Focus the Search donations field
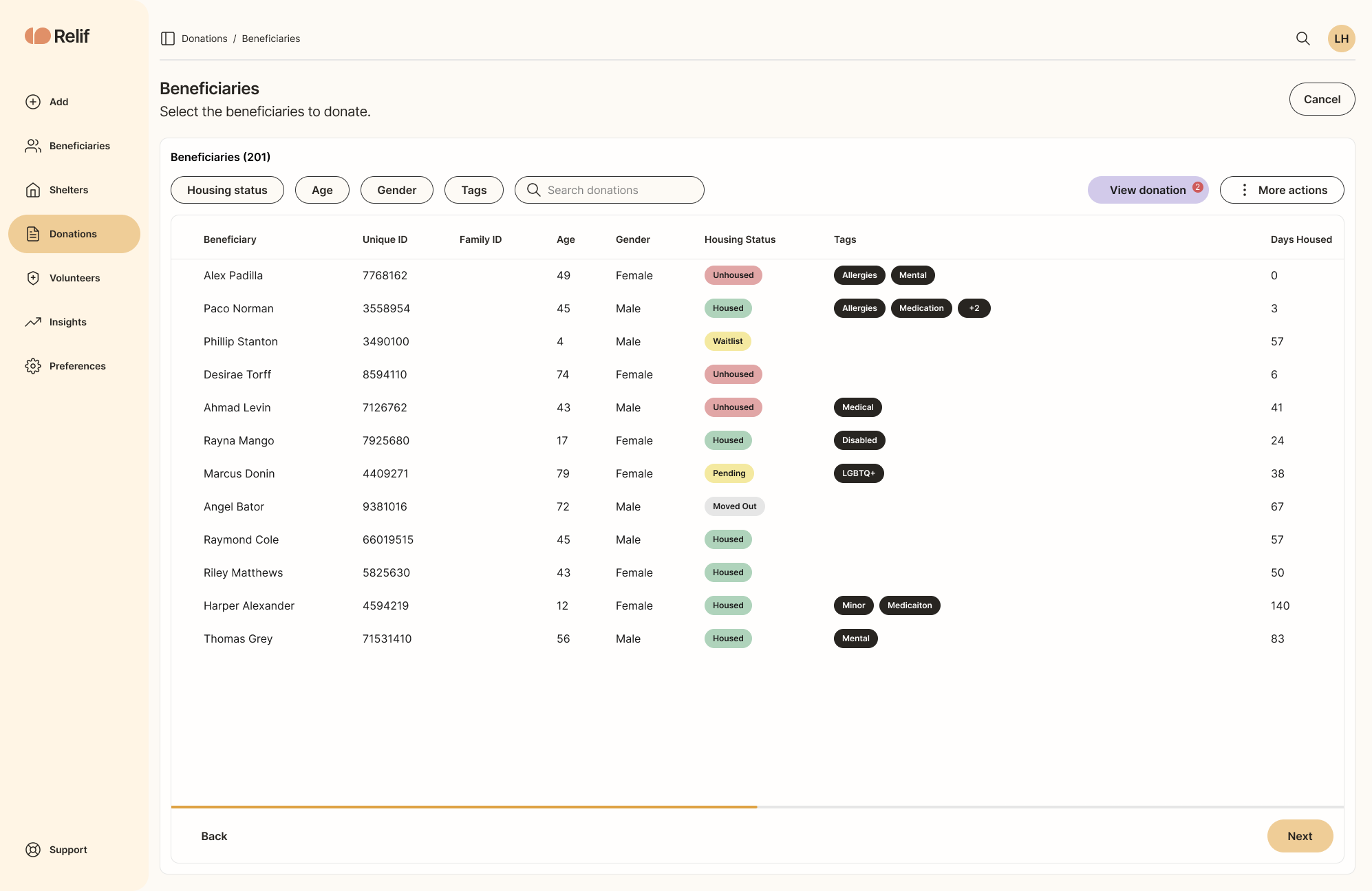The width and height of the screenshot is (1372, 891). 610,190
